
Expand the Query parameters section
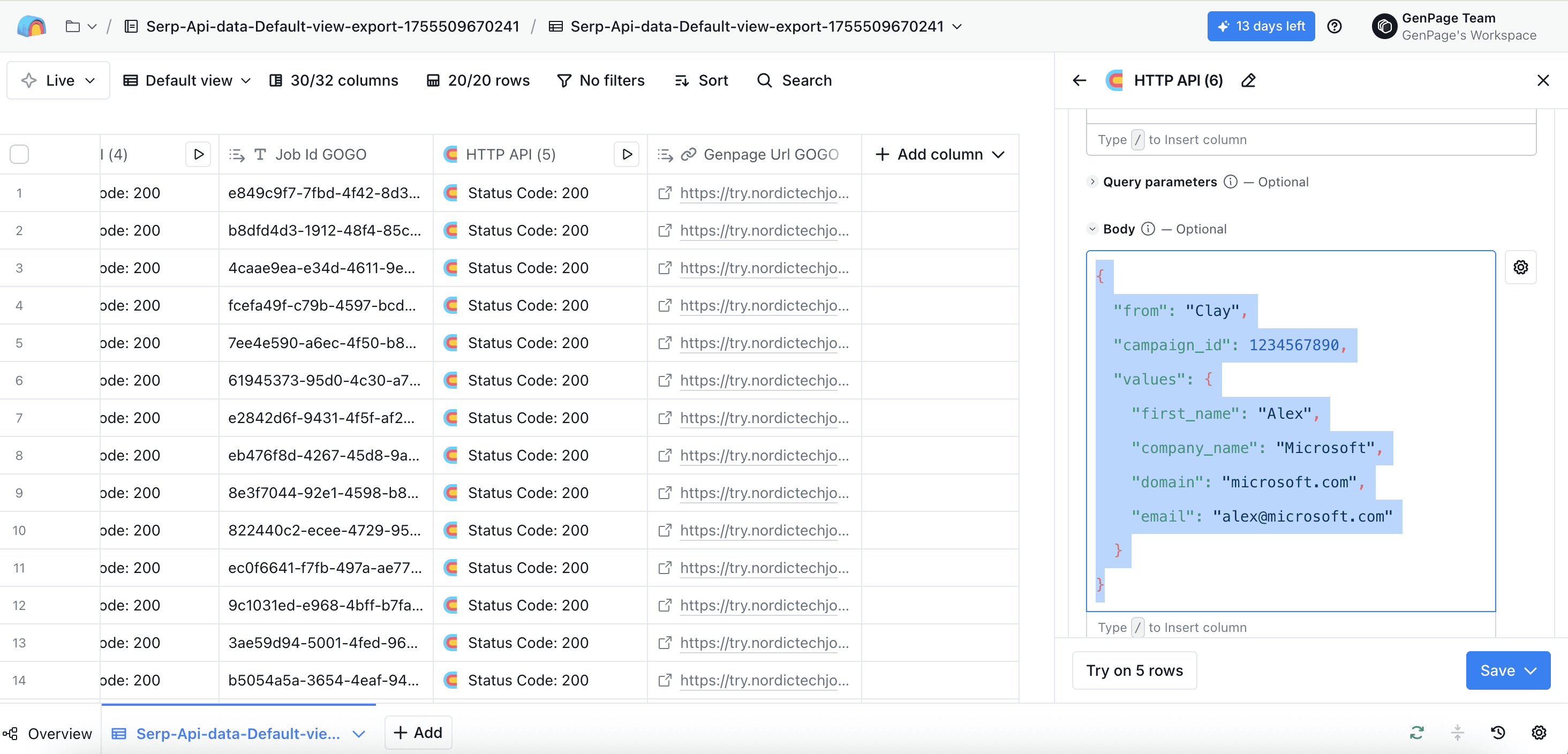[1092, 182]
